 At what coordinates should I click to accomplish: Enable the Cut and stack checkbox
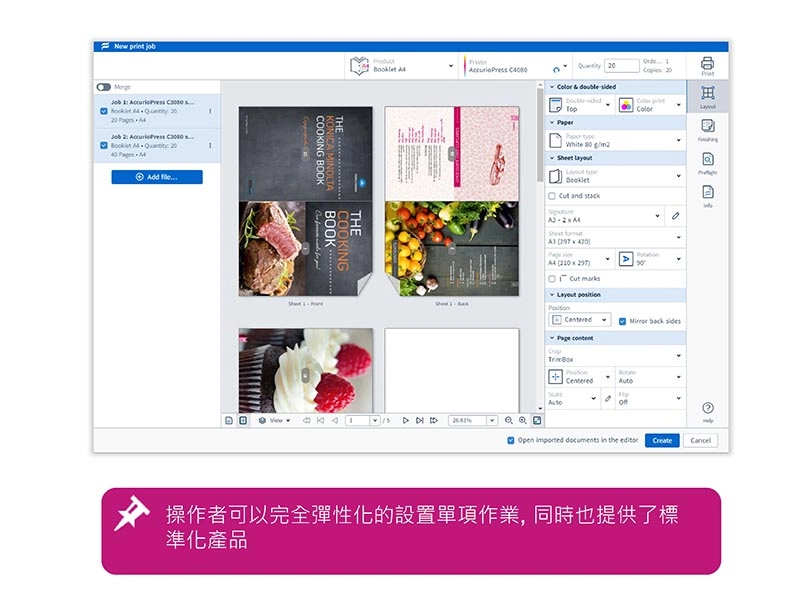[x=553, y=196]
